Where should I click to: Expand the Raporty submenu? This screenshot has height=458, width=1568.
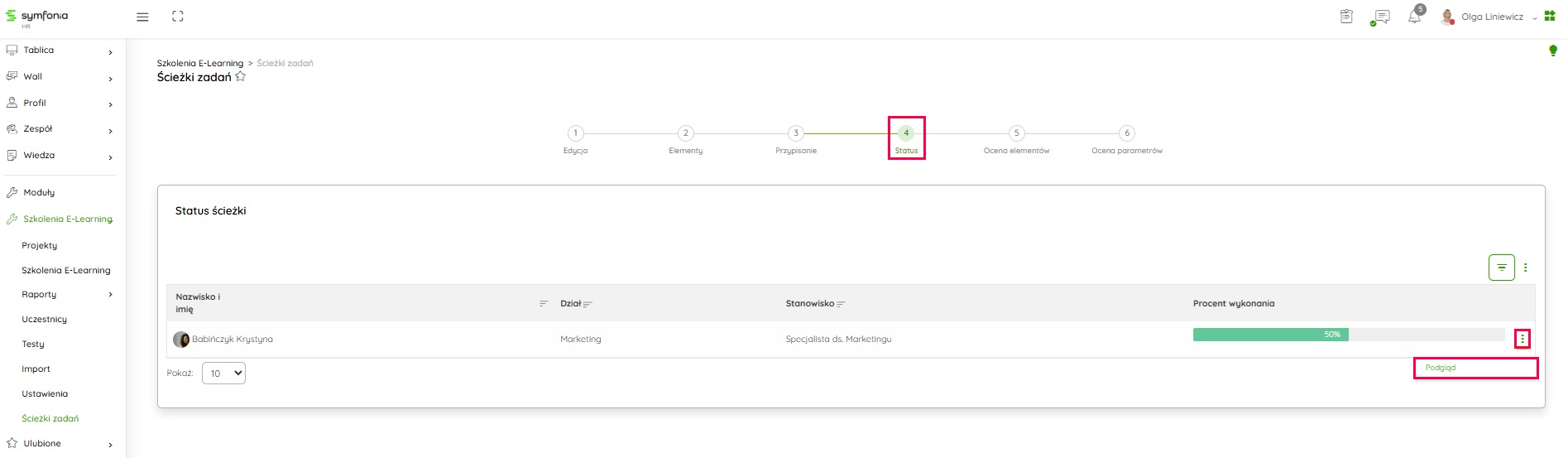(x=110, y=295)
